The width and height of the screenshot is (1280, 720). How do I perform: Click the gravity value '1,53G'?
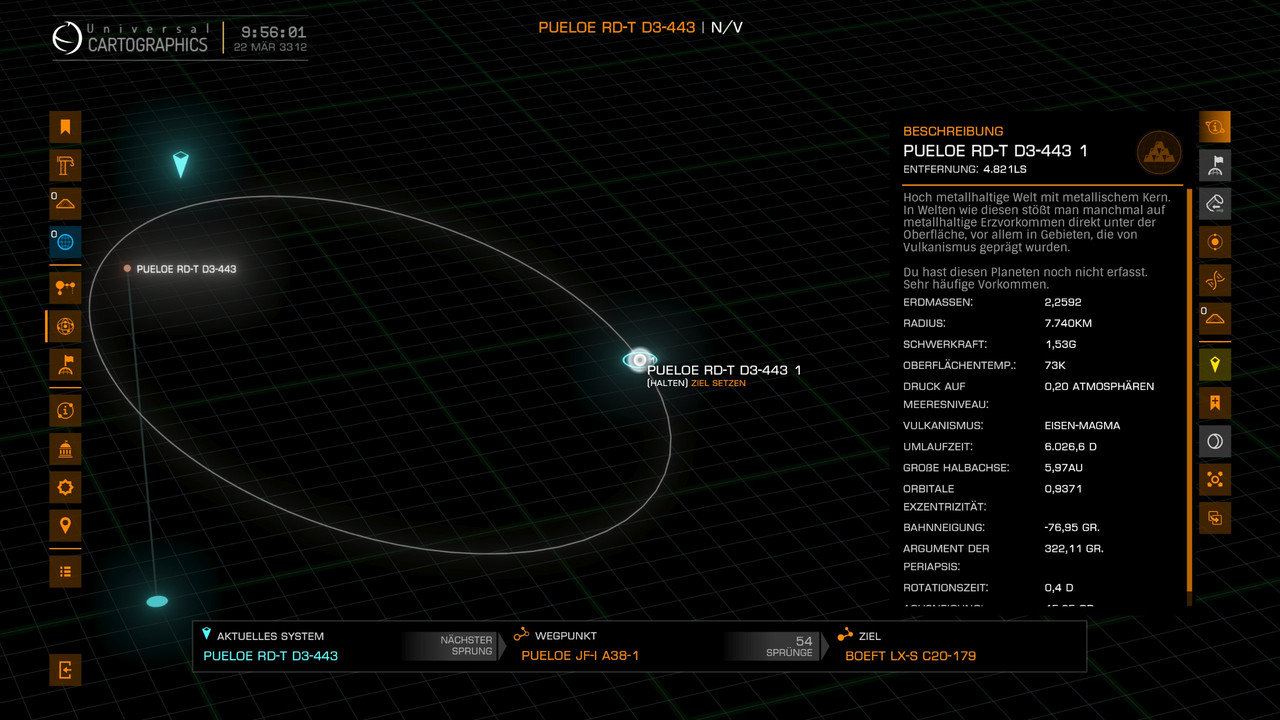point(1060,344)
